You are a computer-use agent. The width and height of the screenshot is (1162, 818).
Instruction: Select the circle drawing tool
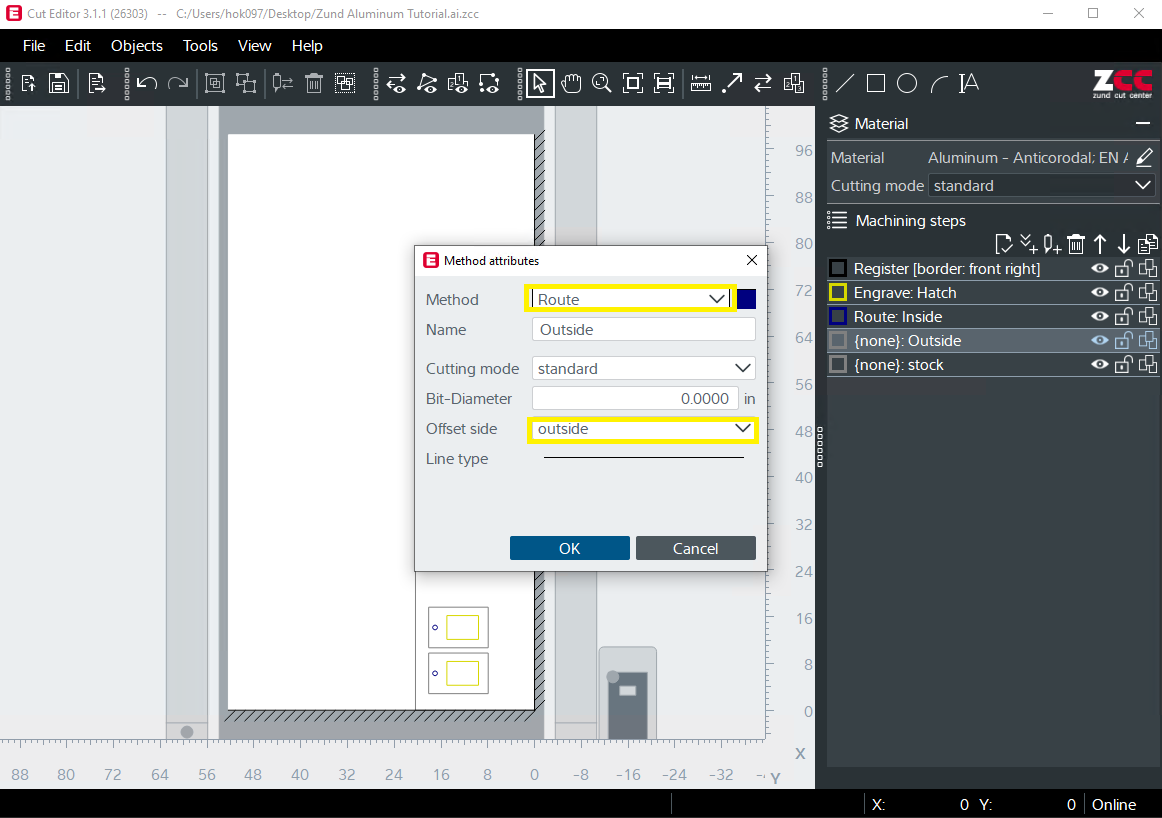coord(907,84)
